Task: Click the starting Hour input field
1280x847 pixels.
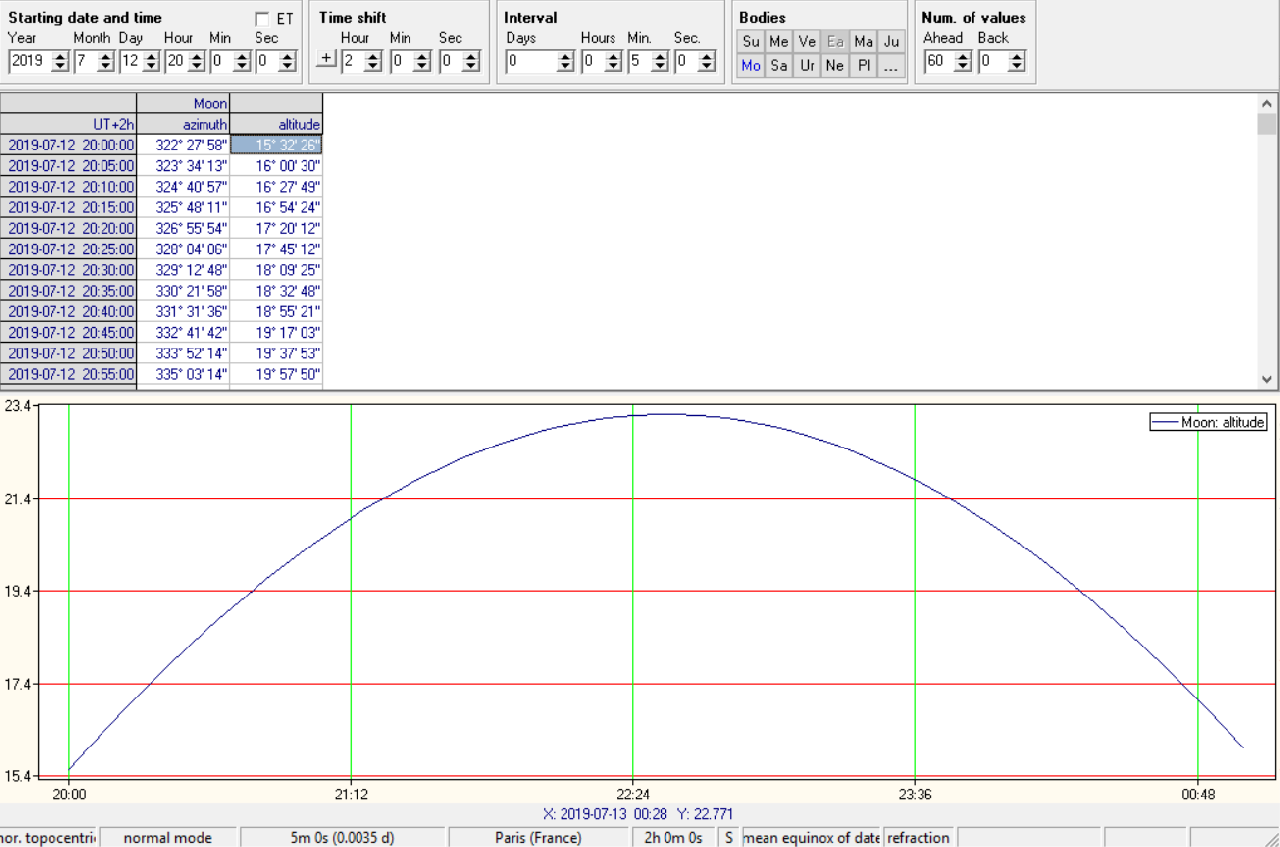Action: tap(176, 61)
